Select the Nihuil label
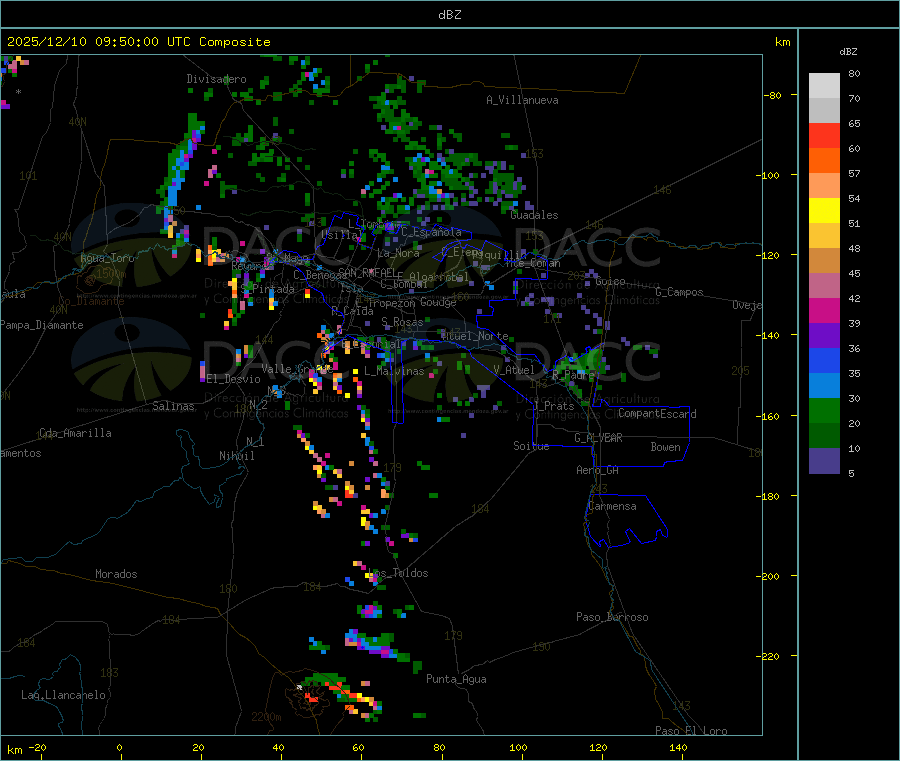This screenshot has width=900, height=761. [x=237, y=456]
